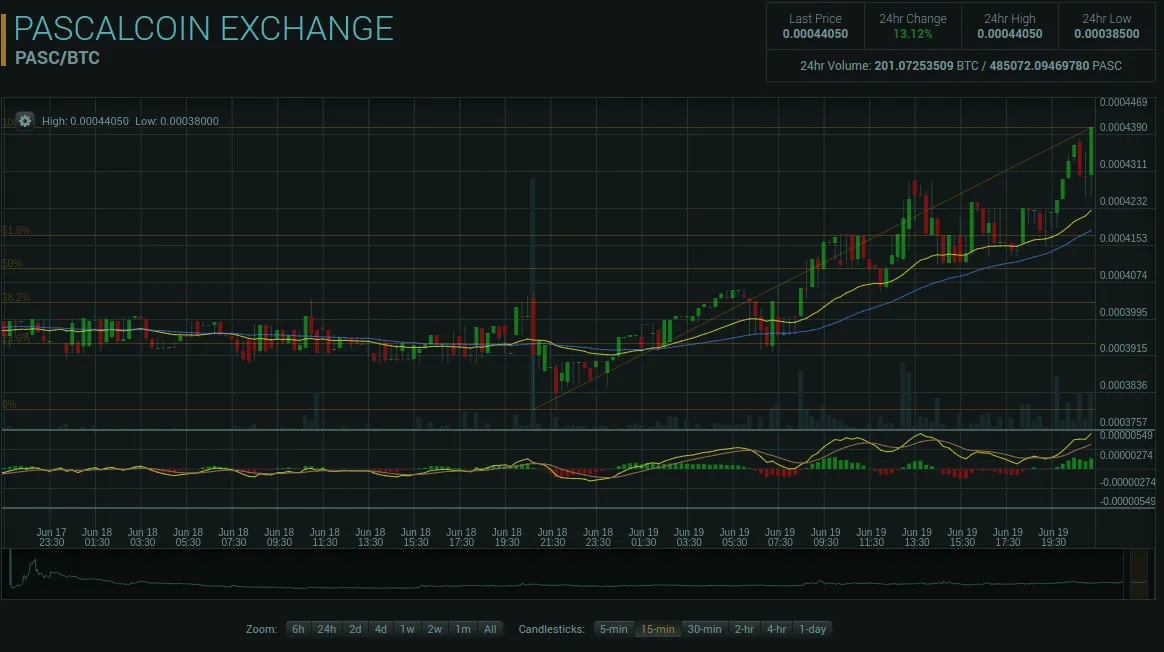Click the PASC/BTC pair label
Viewport: 1164px width, 652px height.
pyautogui.click(x=57, y=58)
